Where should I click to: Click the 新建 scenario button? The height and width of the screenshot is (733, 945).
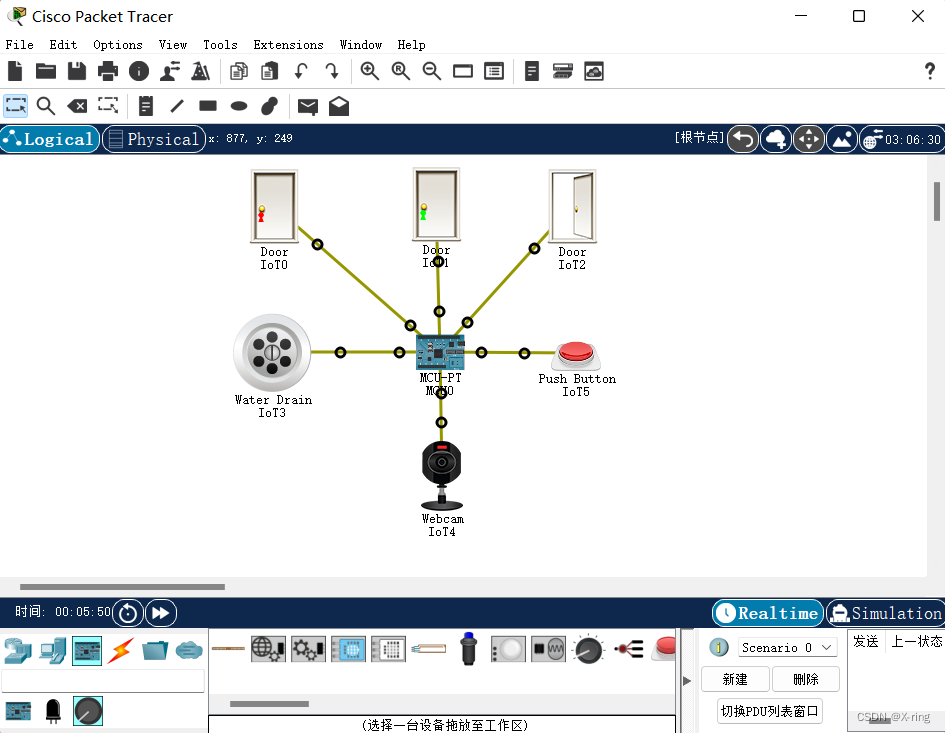pos(735,679)
